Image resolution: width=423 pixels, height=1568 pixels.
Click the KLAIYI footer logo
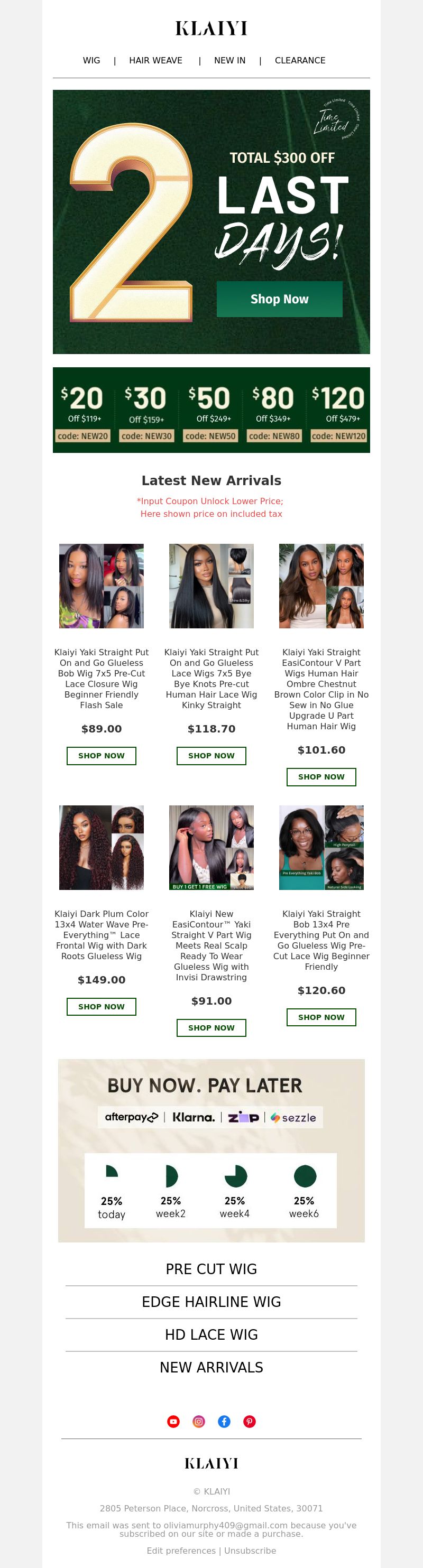[211, 1463]
